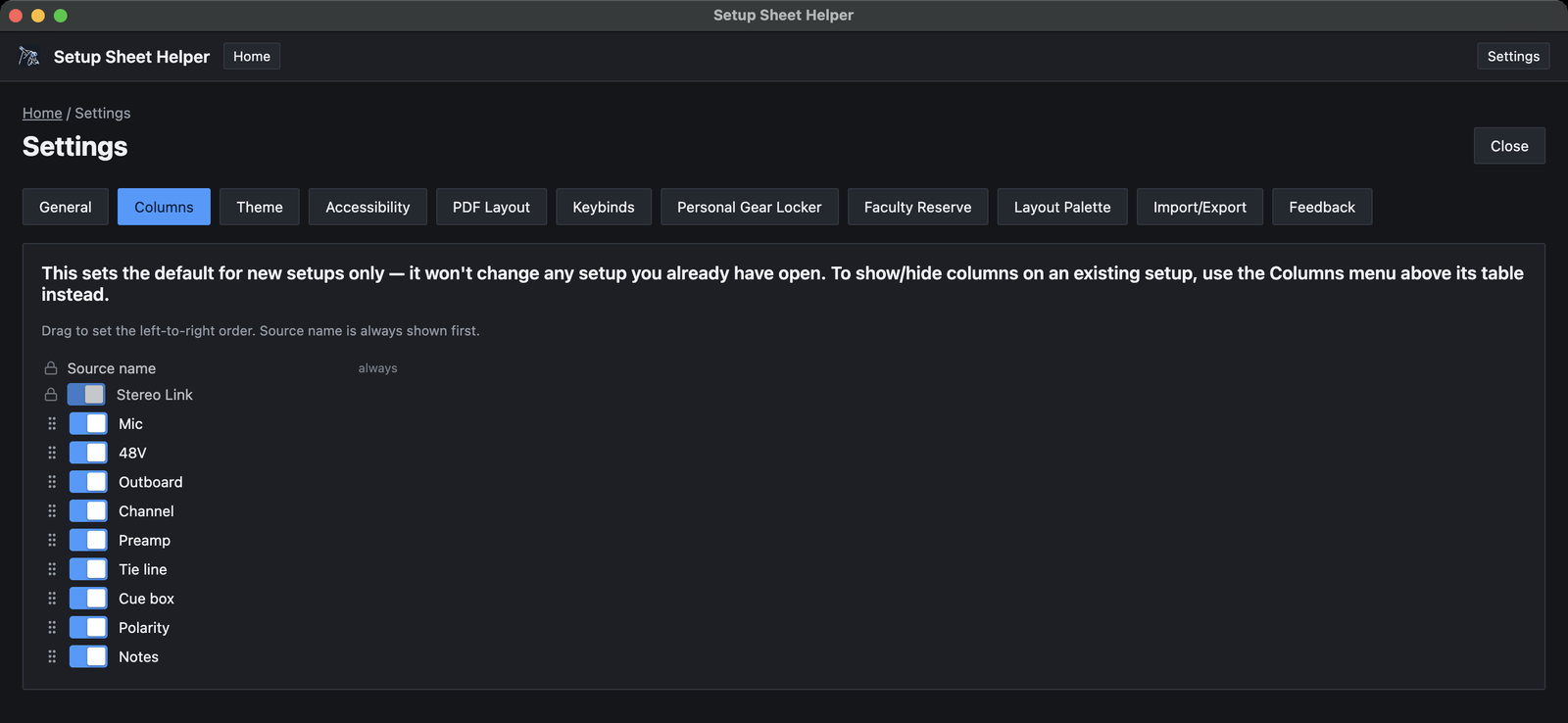Click the Source name column label

click(112, 368)
